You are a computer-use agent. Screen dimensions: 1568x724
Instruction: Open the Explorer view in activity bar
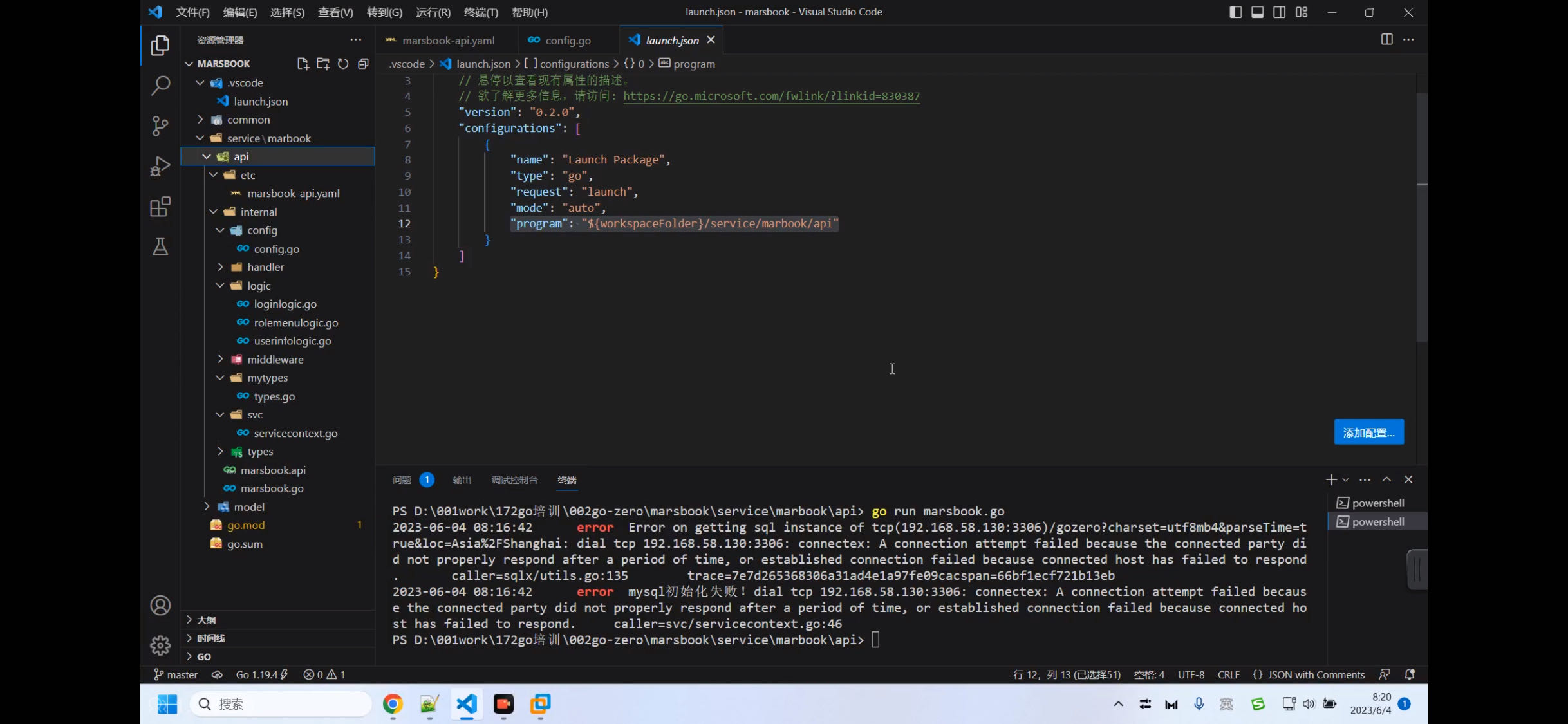pos(160,46)
